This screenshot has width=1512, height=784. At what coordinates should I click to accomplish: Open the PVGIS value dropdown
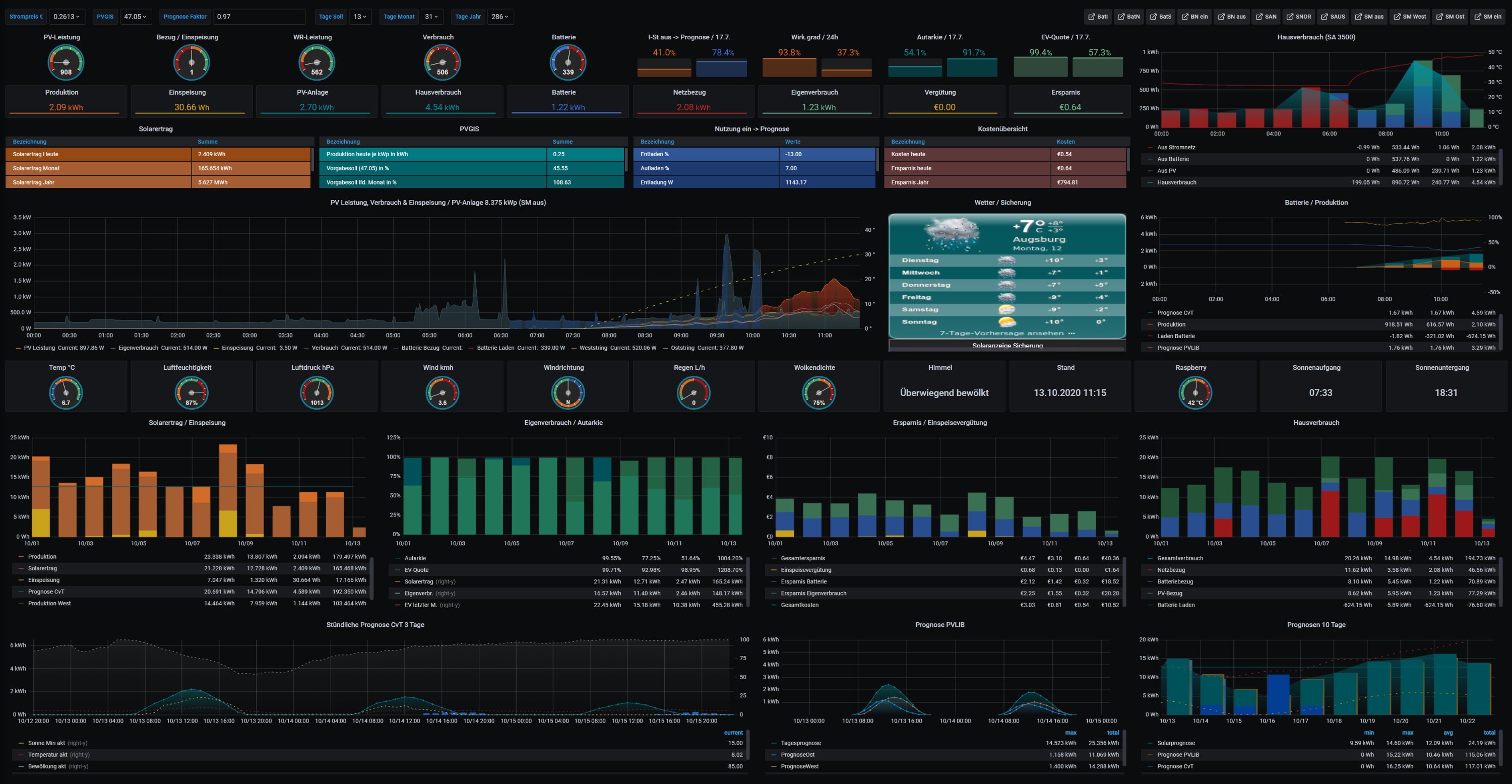[135, 17]
